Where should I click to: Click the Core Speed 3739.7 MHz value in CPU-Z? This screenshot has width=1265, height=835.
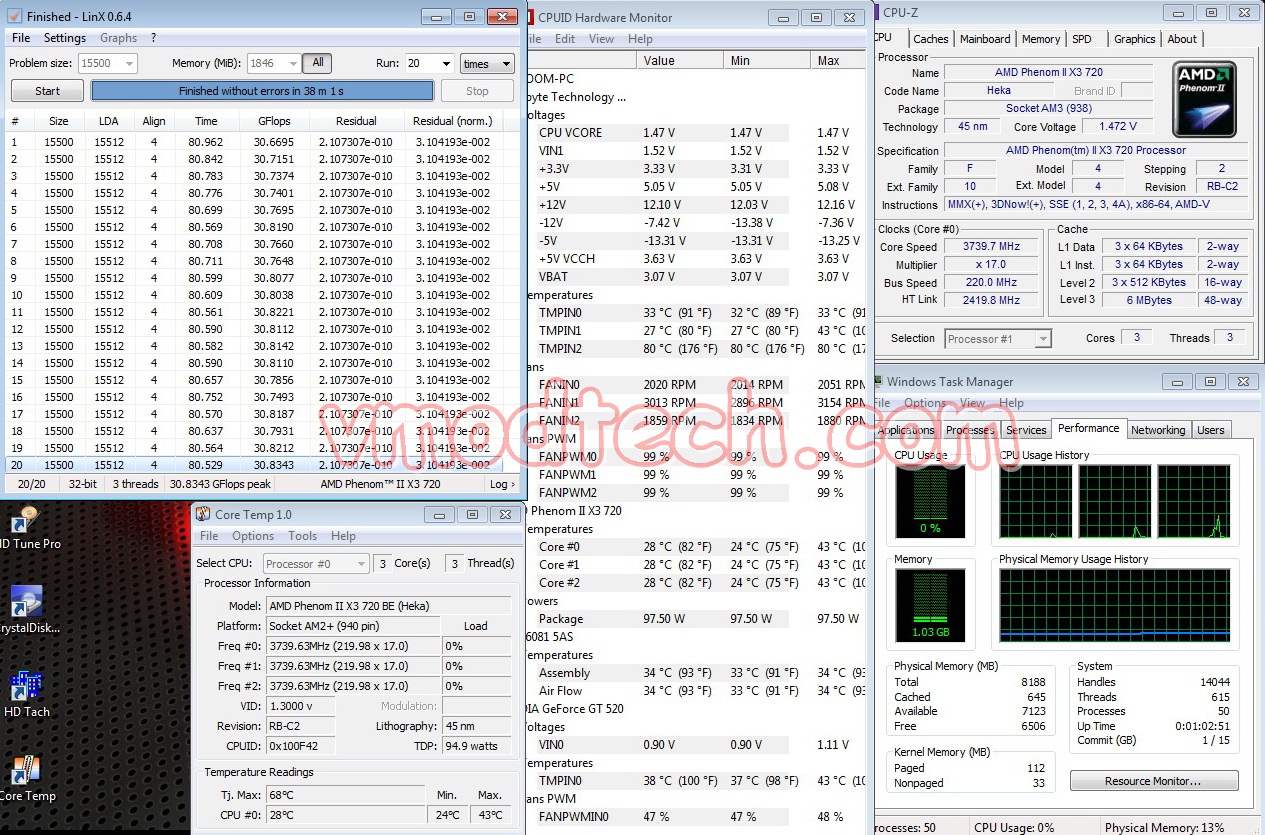tap(992, 247)
